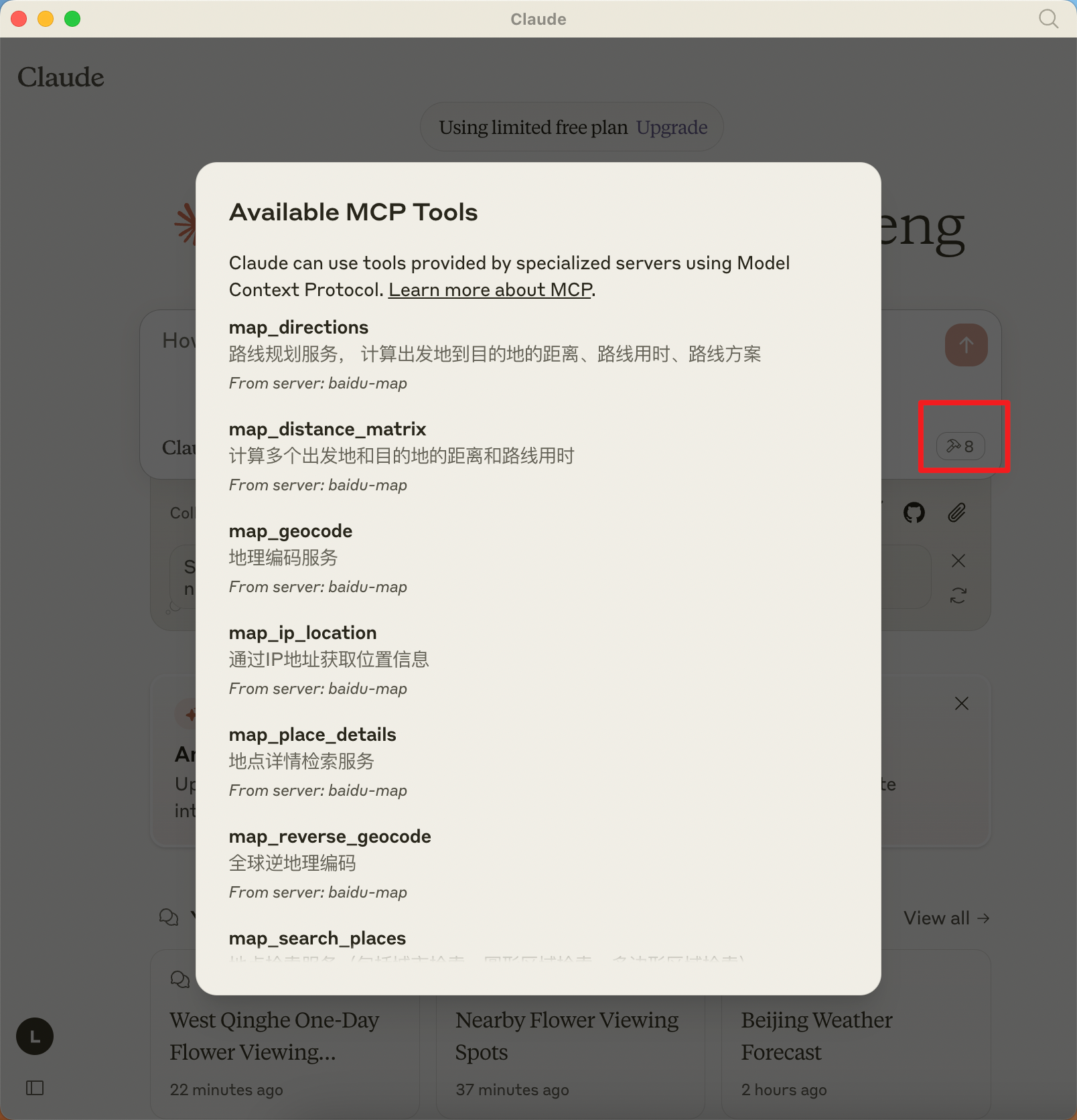Click the Upgrade plan link

coord(672,127)
